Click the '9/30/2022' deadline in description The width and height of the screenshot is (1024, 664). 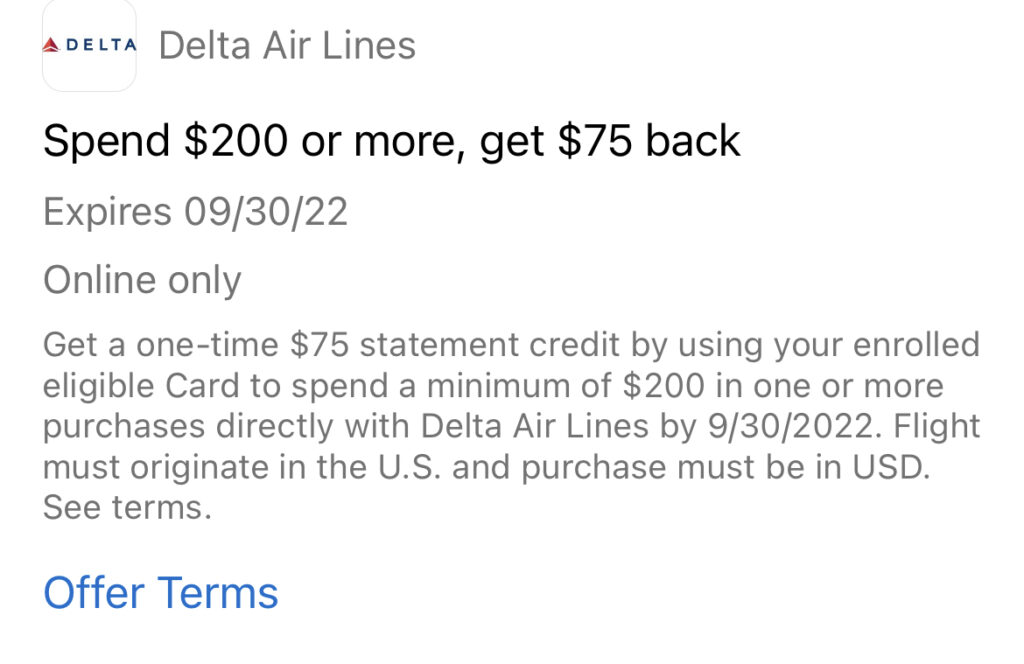(x=794, y=426)
